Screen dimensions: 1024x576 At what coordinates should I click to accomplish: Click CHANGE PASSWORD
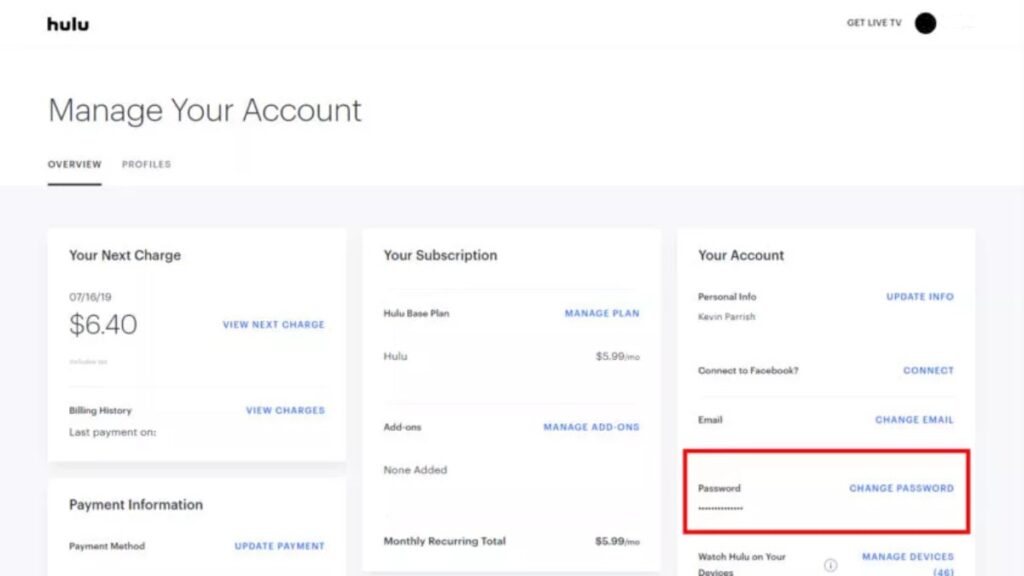point(899,488)
